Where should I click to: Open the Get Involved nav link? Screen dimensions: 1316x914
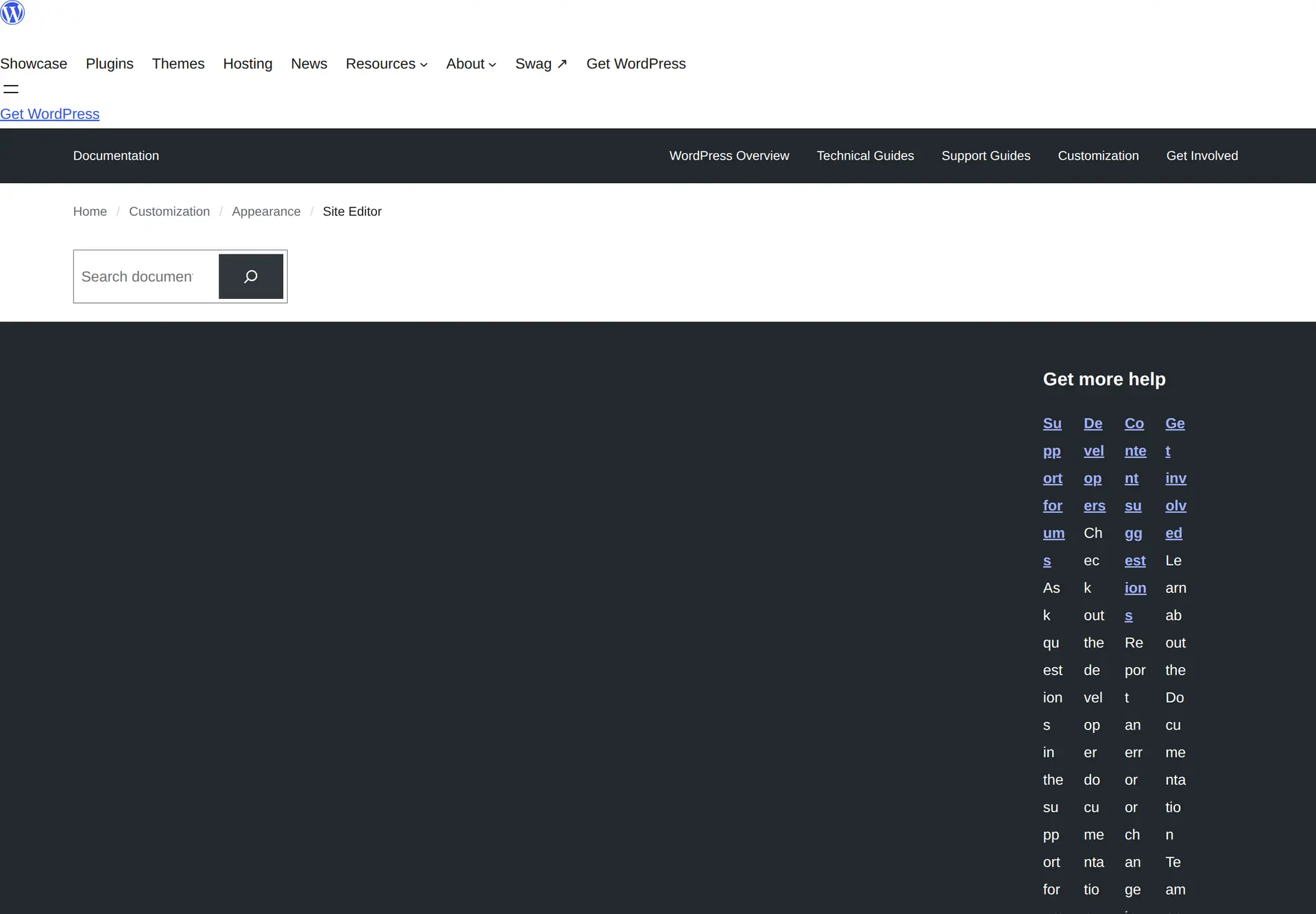tap(1202, 156)
